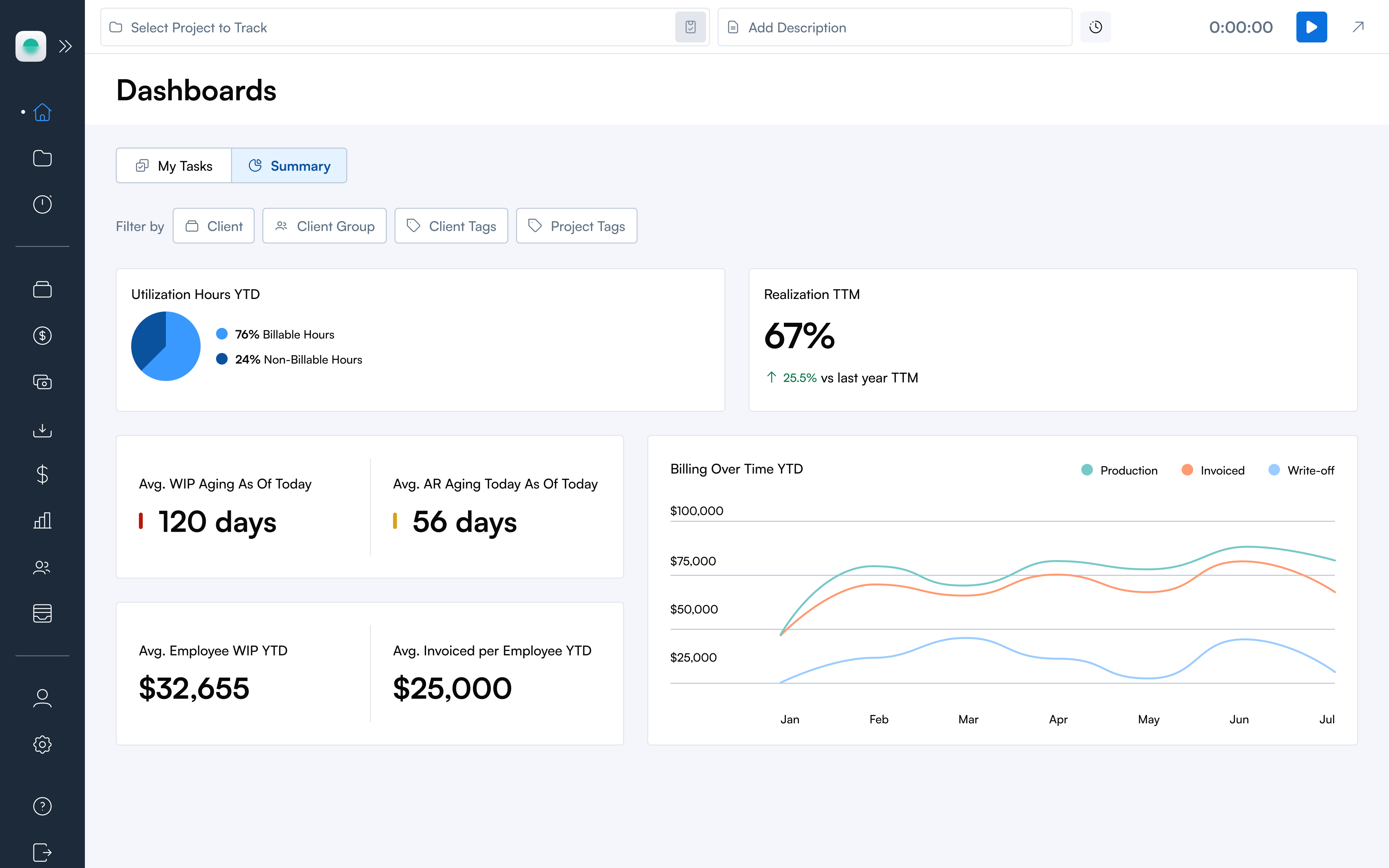Click the download tray sidebar icon
Image resolution: width=1389 pixels, height=868 pixels.
click(x=42, y=429)
